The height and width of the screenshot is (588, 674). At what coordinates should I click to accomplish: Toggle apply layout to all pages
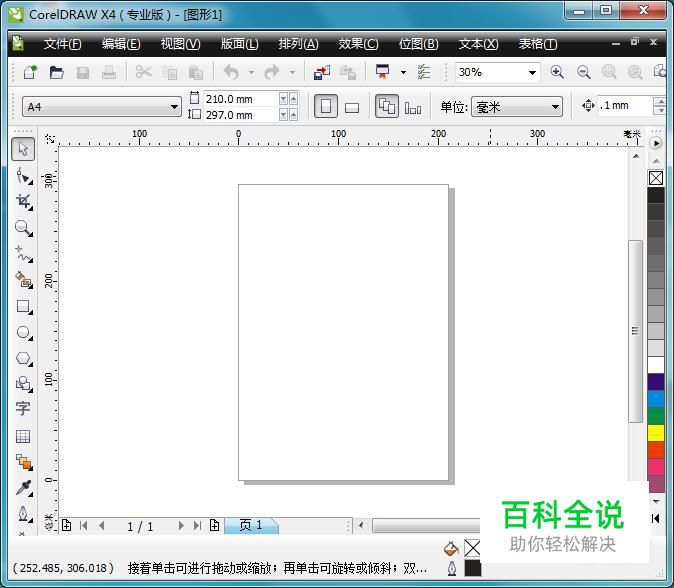387,106
